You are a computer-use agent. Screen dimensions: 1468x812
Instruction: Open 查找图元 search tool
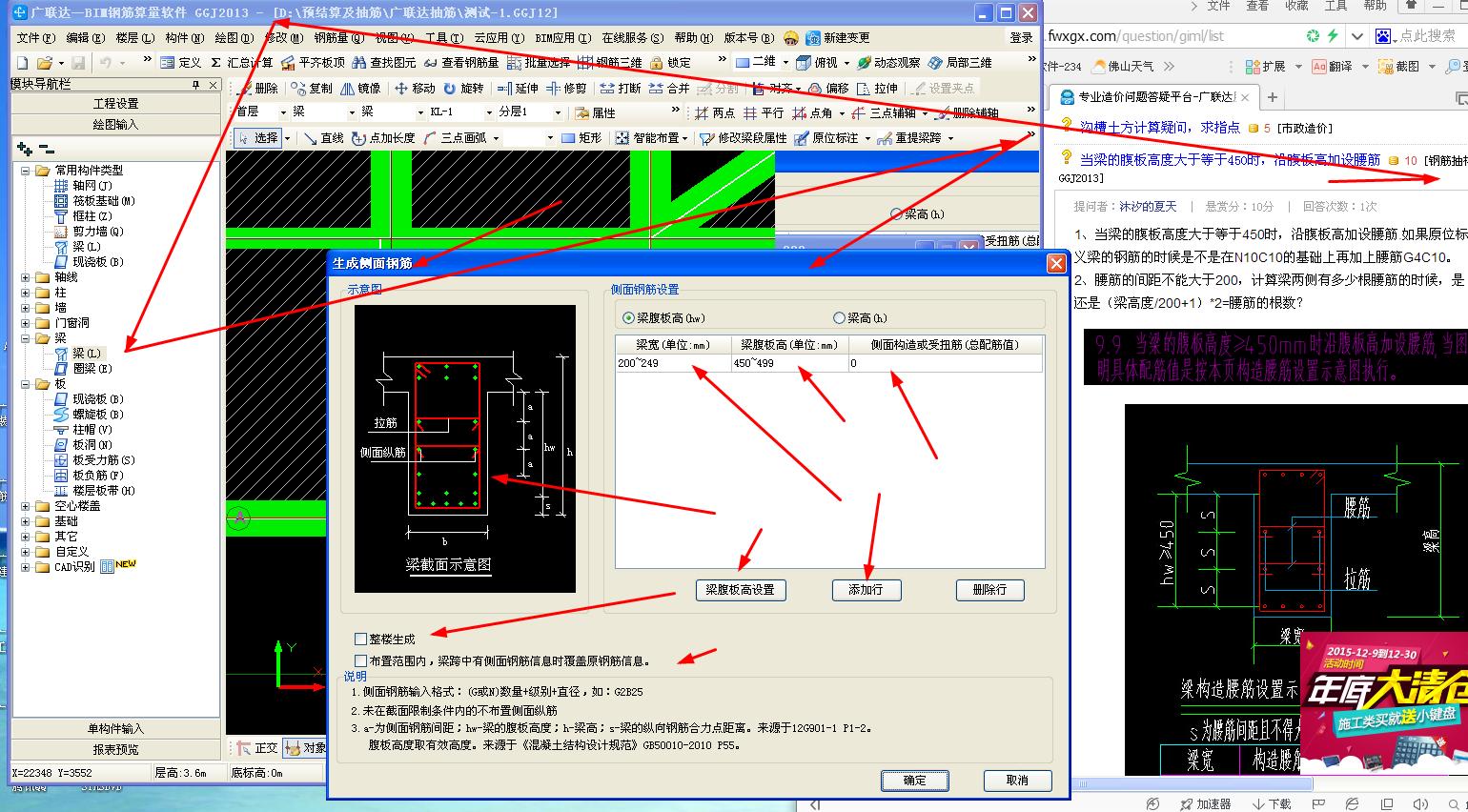coord(384,62)
